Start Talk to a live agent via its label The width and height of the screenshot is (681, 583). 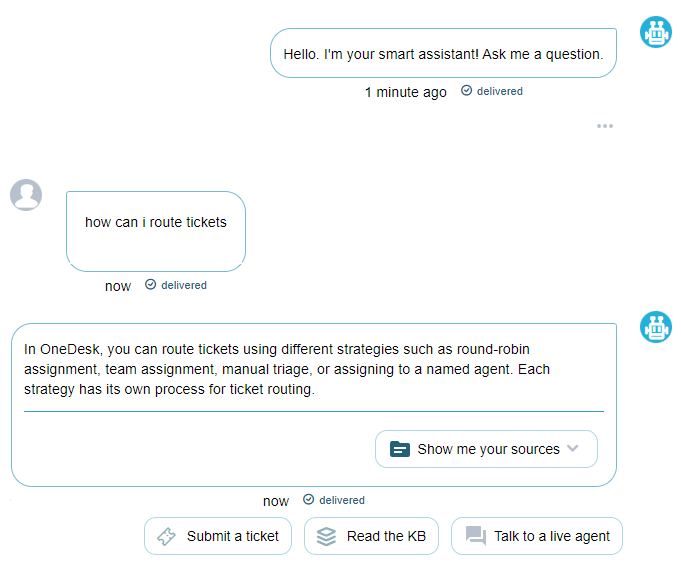(x=552, y=537)
